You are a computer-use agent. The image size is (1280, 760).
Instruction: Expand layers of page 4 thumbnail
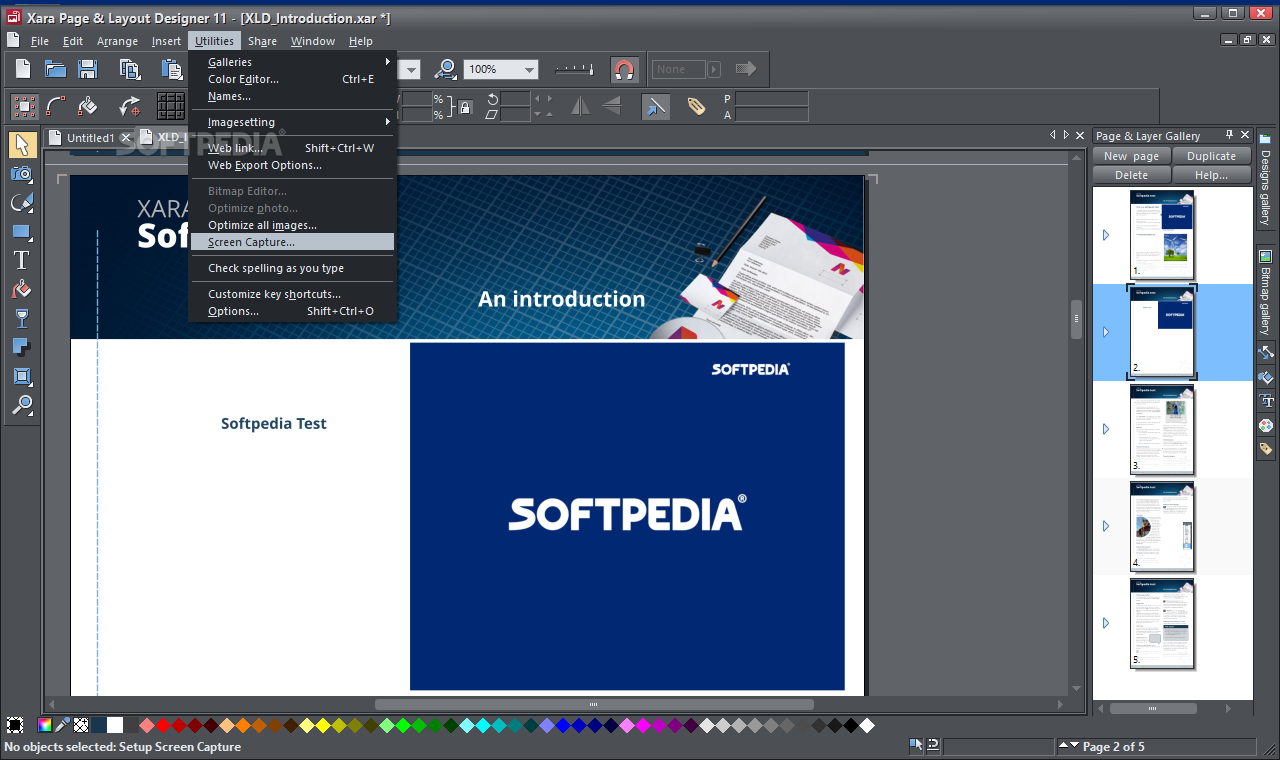coord(1106,526)
